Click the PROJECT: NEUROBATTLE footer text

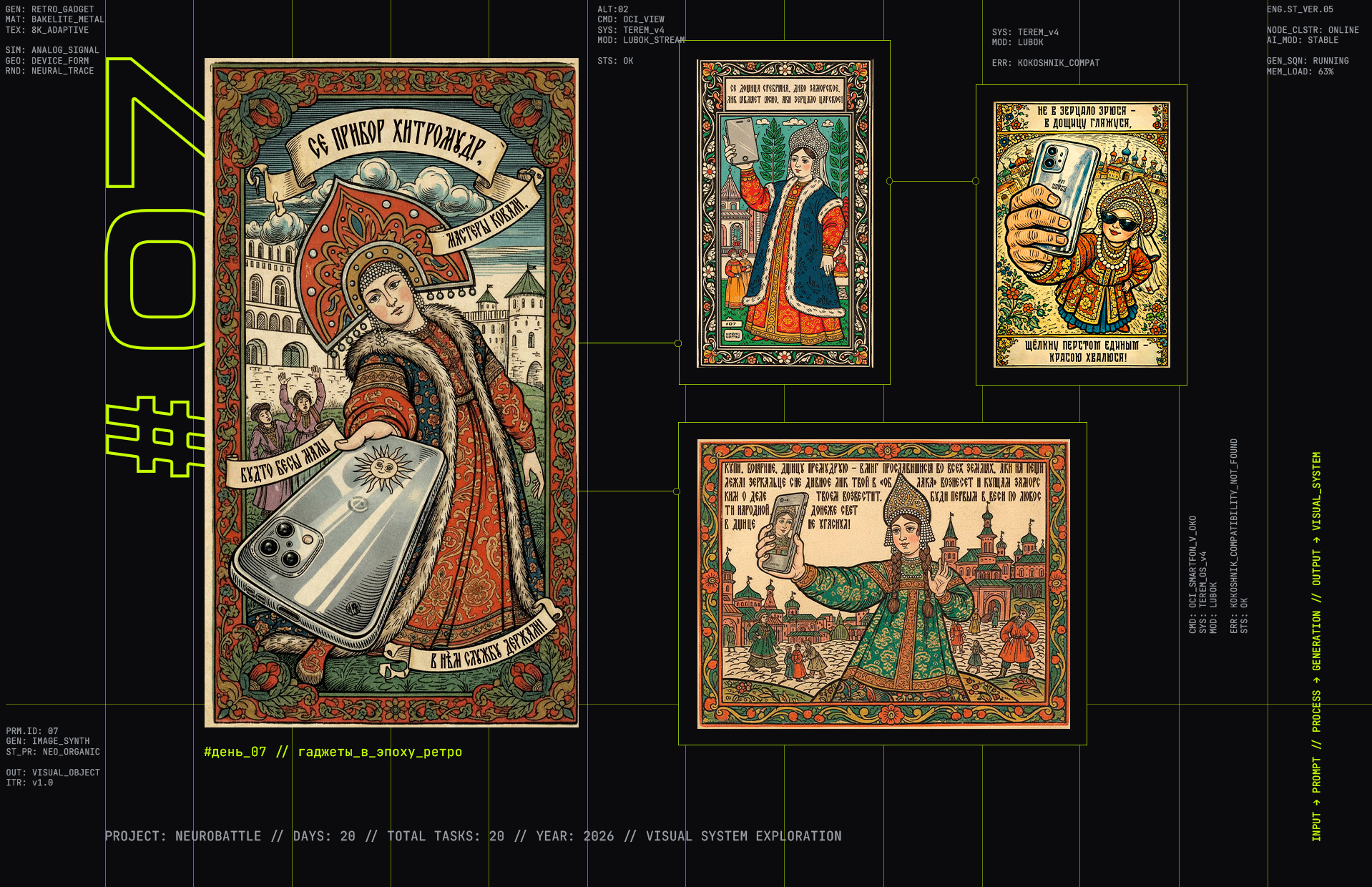point(182,836)
